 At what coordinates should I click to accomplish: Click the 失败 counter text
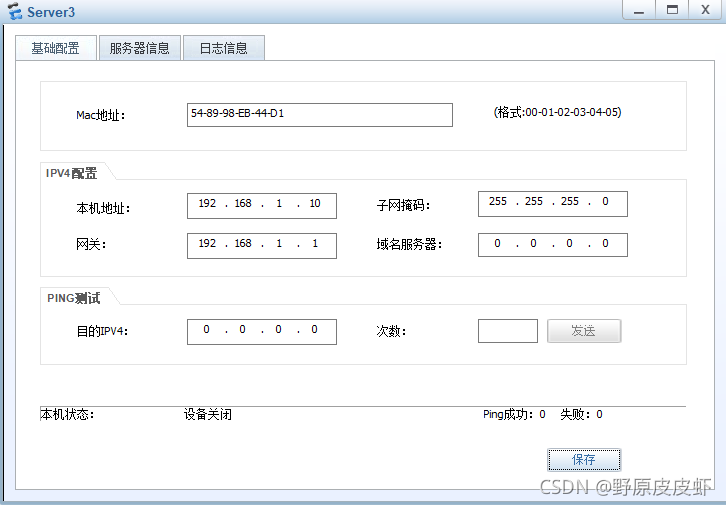click(x=581, y=414)
